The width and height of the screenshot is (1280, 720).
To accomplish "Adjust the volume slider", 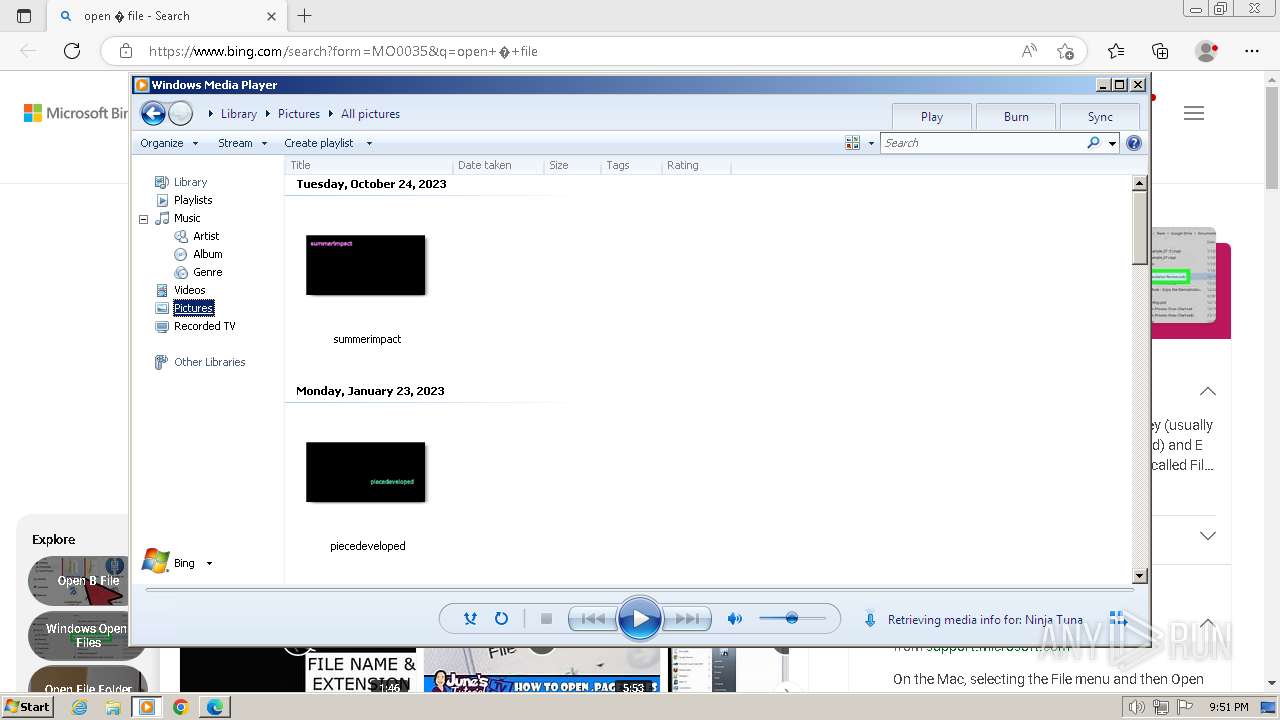I will pos(792,619).
